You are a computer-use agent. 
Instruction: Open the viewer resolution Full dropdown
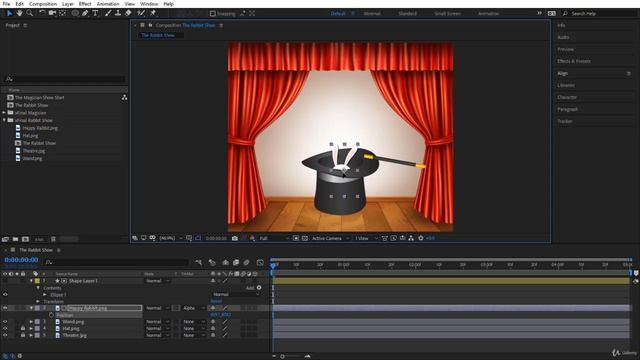point(274,238)
